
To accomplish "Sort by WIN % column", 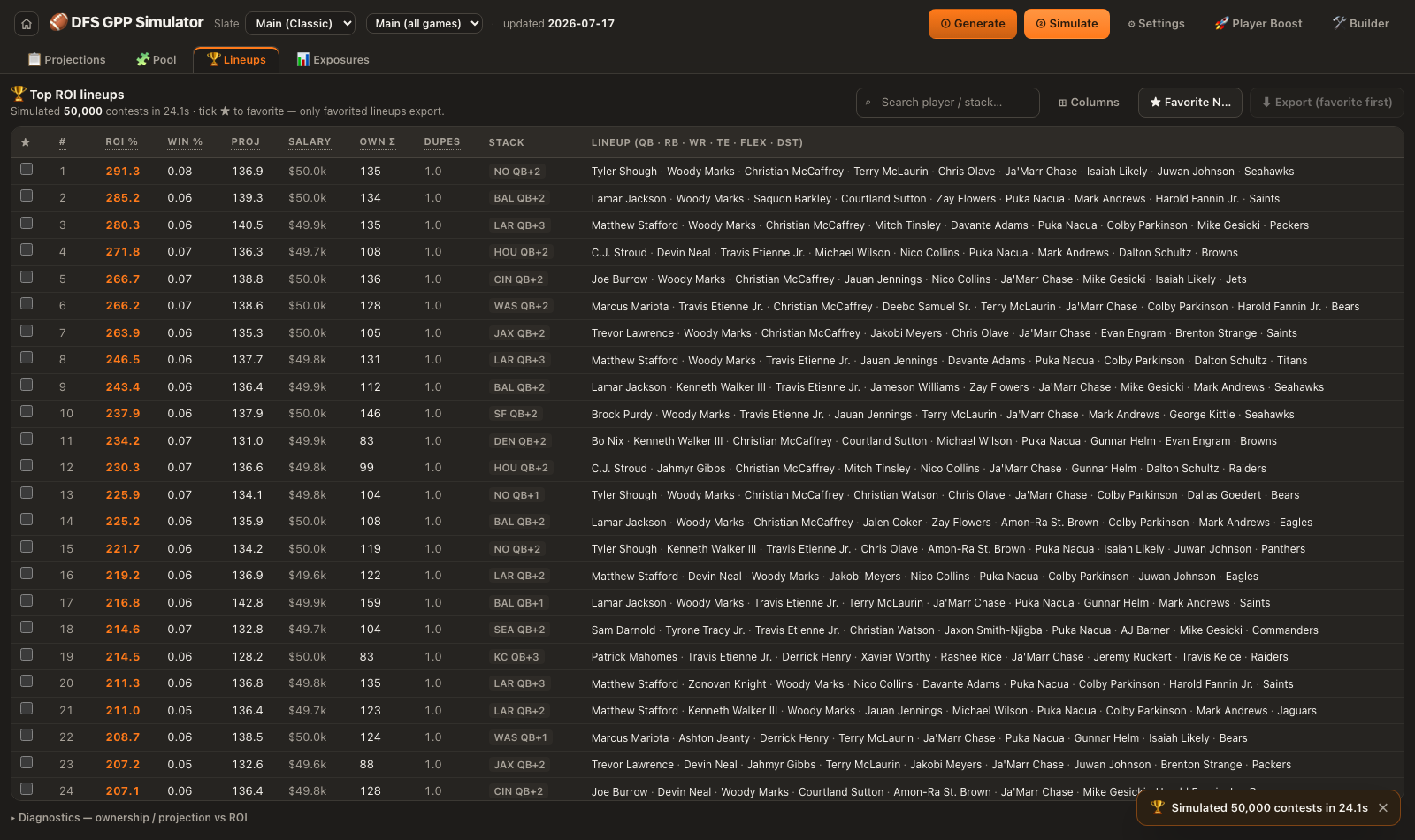I will click(x=185, y=142).
